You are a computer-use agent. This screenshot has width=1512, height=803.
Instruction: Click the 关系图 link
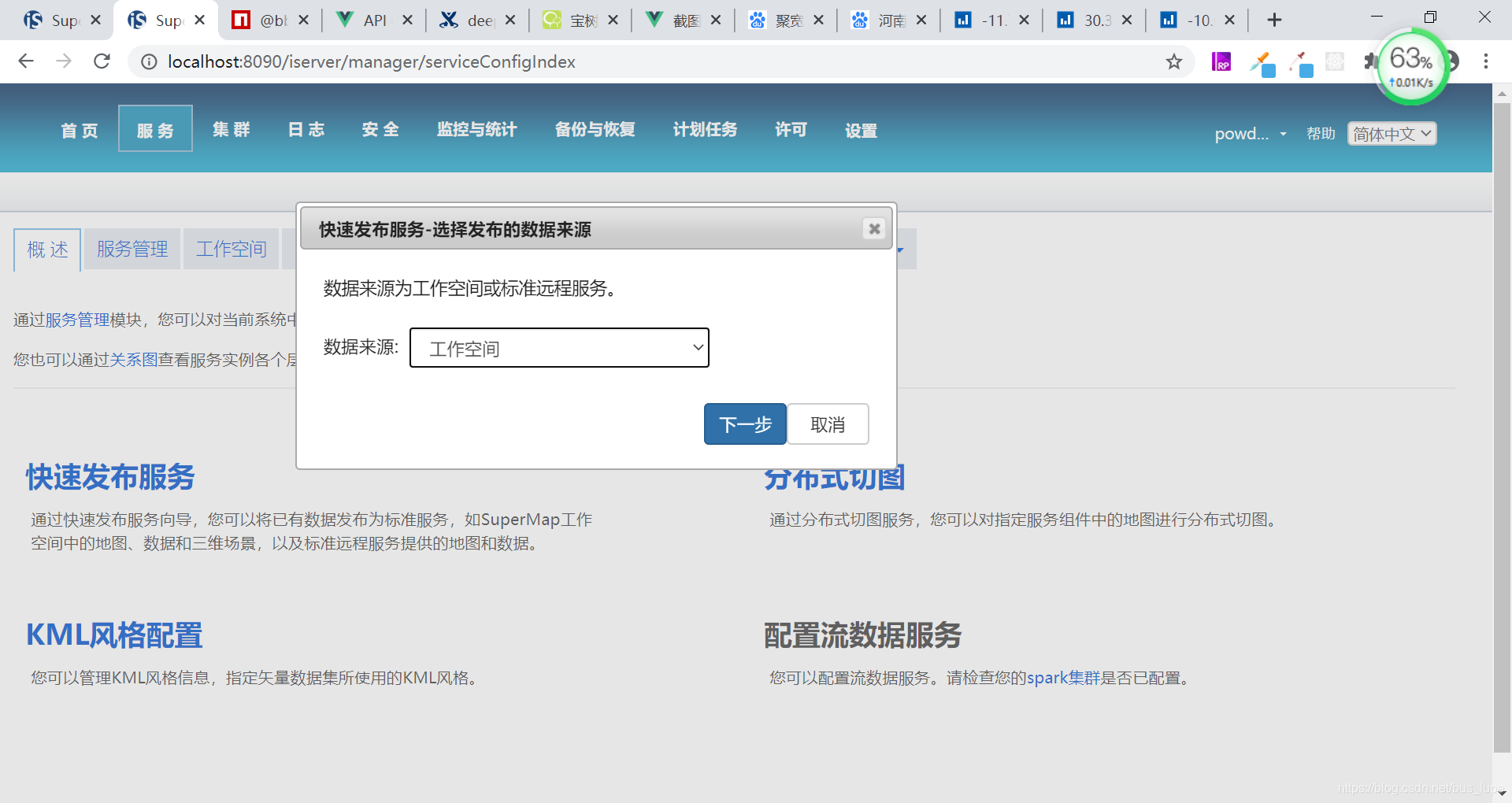134,360
